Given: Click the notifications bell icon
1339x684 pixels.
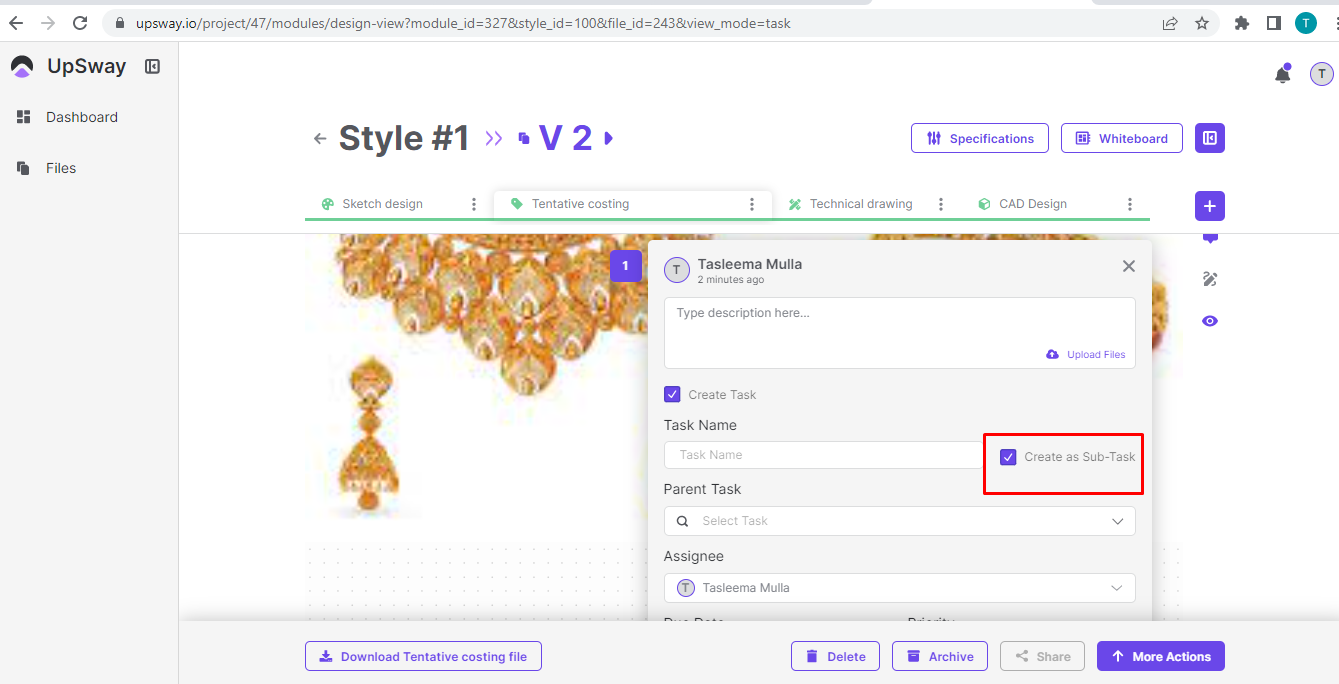Looking at the screenshot, I should click(x=1282, y=74).
